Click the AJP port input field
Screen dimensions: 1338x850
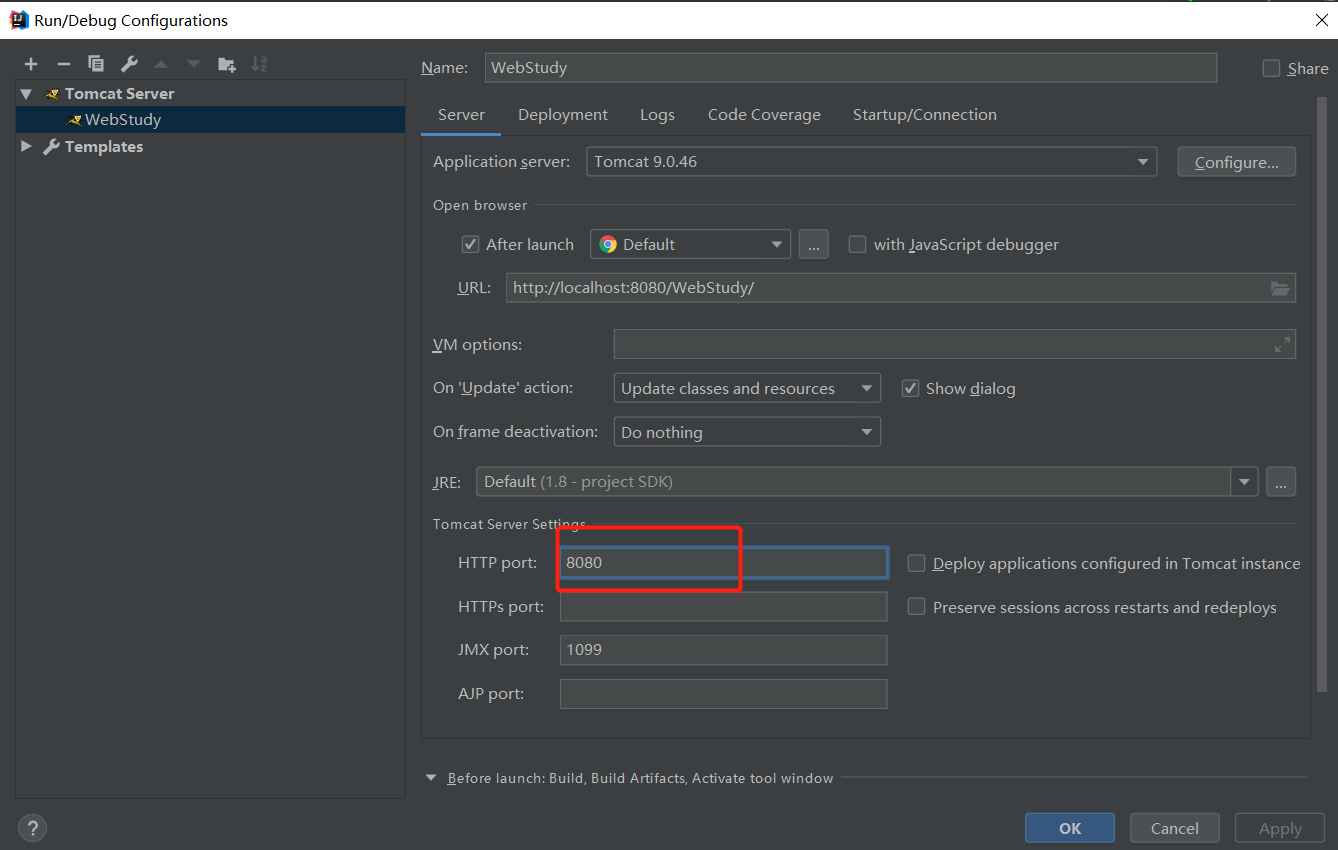click(x=724, y=694)
